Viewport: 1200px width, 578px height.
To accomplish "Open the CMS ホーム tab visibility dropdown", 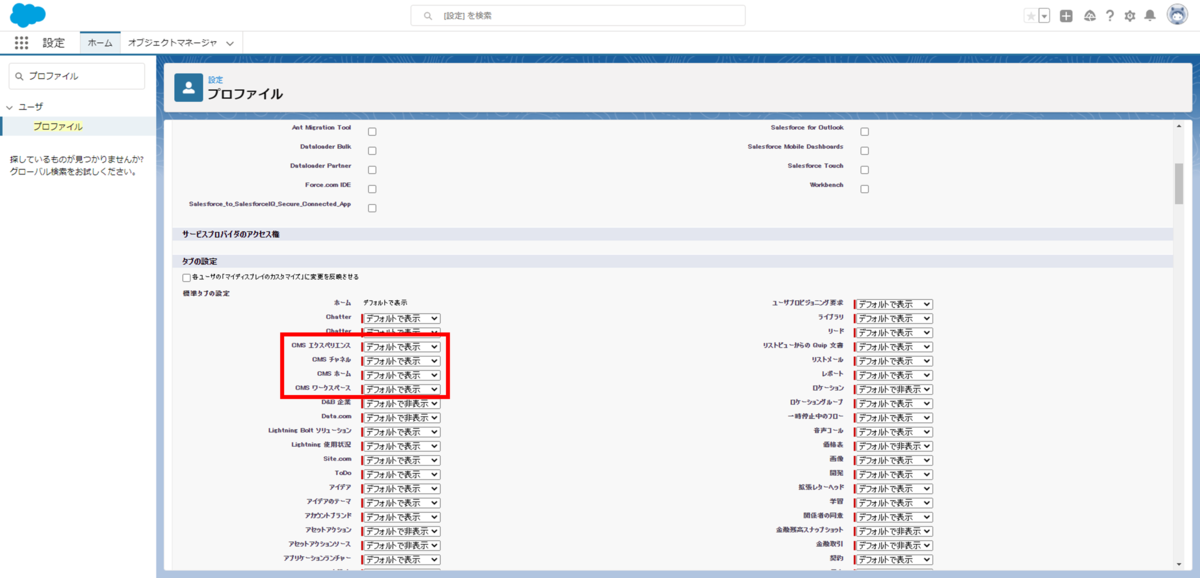I will [401, 375].
